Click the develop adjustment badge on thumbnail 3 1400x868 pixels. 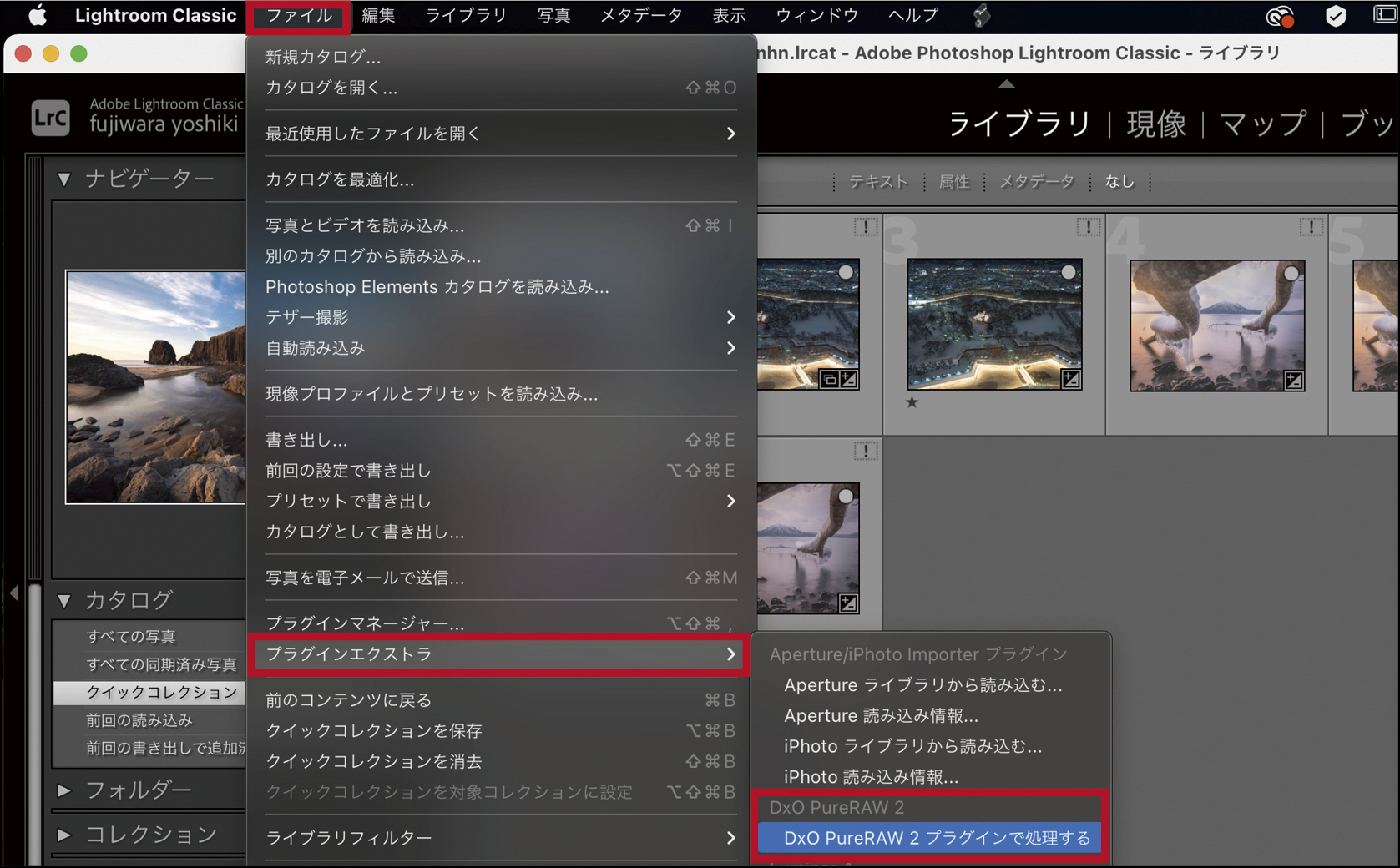(1070, 380)
